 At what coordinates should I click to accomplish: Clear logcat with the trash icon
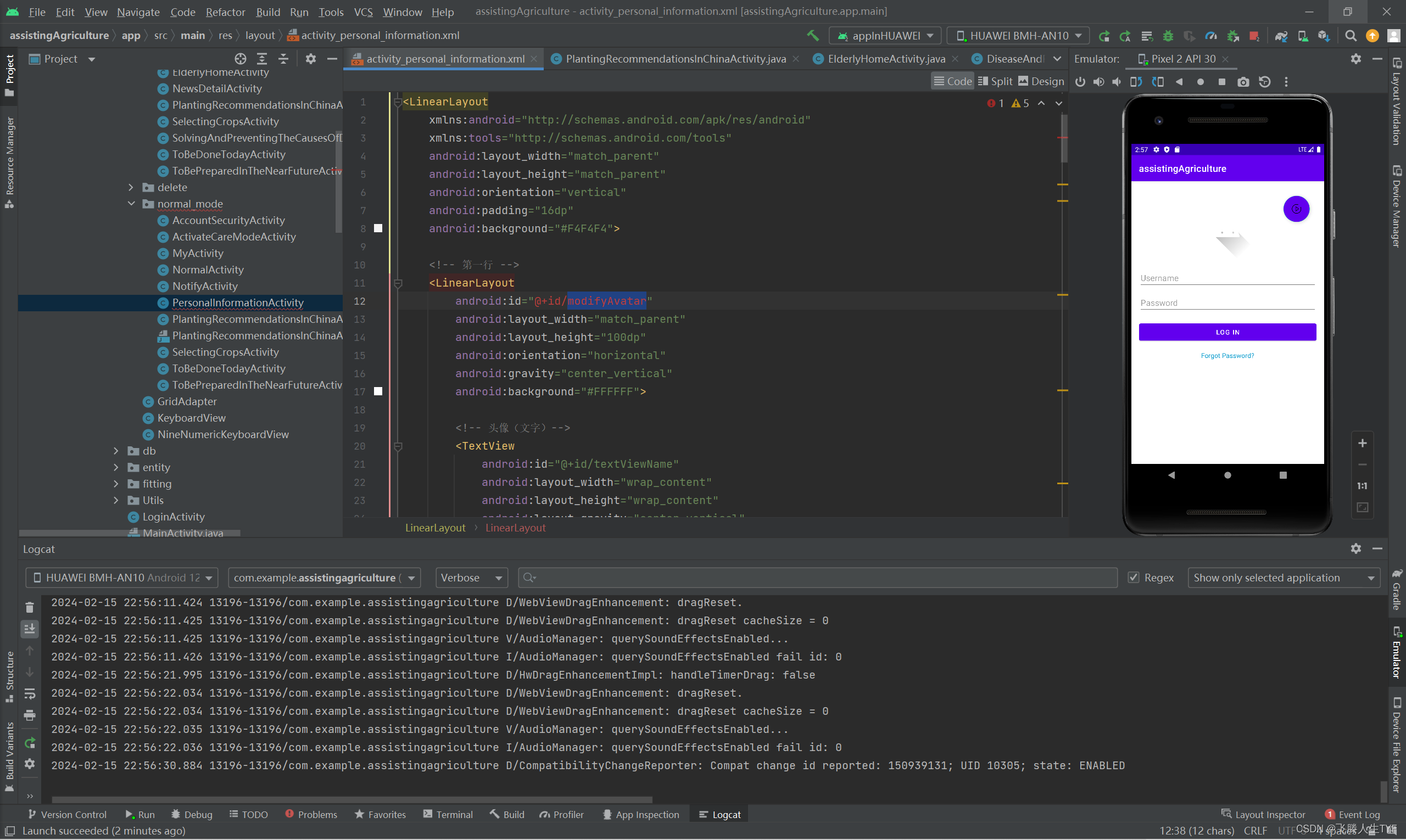click(x=30, y=607)
